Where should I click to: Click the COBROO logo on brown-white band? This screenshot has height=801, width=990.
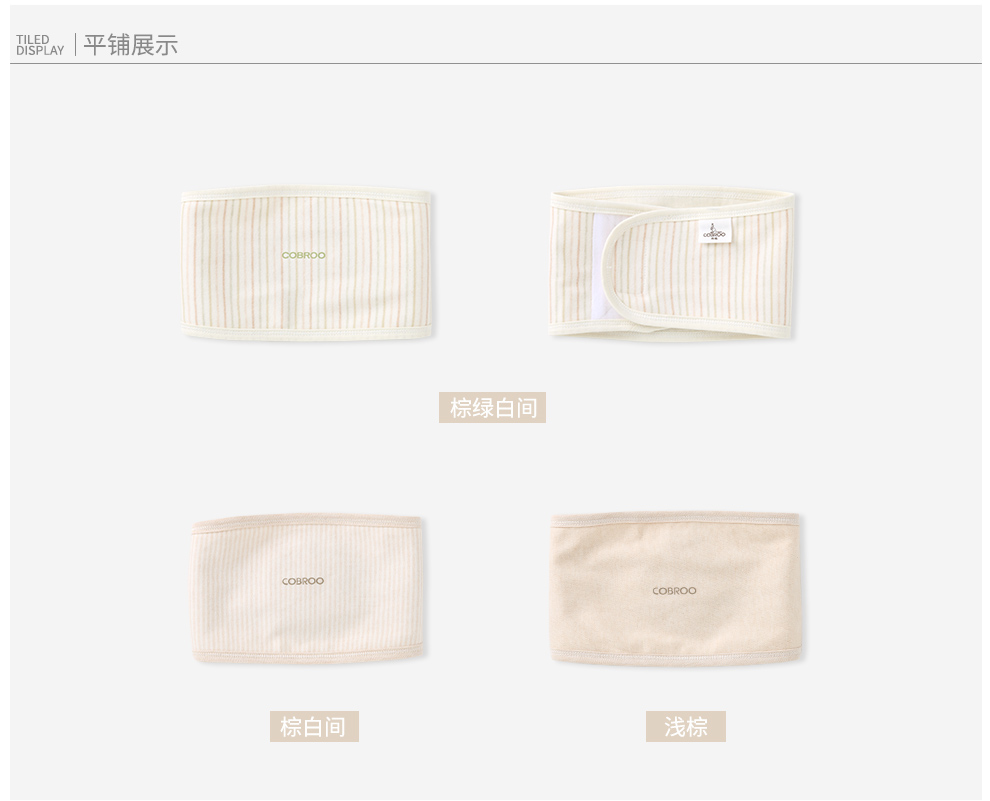[x=302, y=581]
